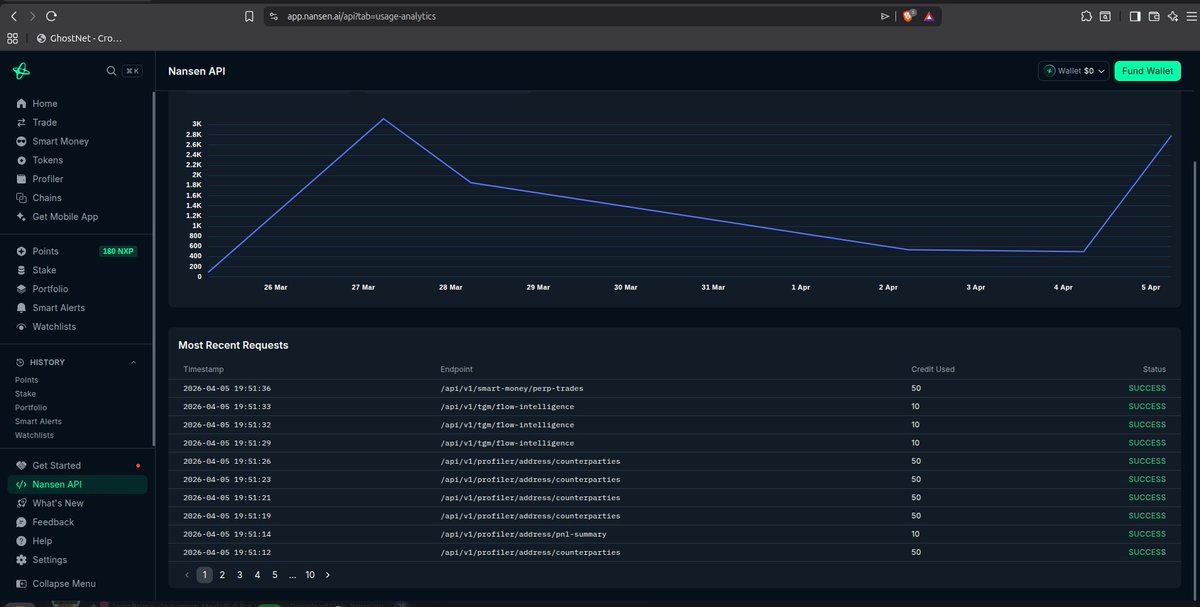The width and height of the screenshot is (1200, 607).
Task: Open the Tokens page
Action: coord(47,160)
